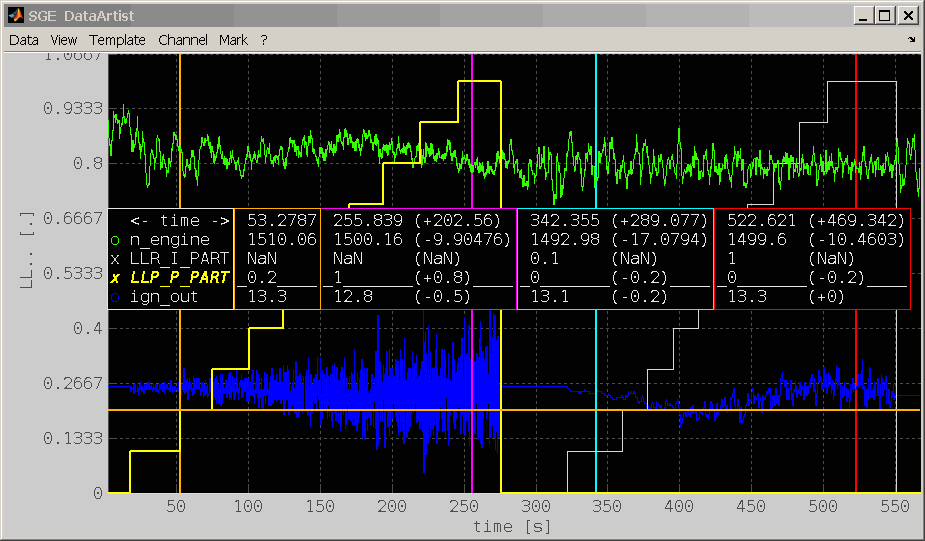Click the delta value (-17.0794)
The height and width of the screenshot is (541, 925).
pos(659,240)
